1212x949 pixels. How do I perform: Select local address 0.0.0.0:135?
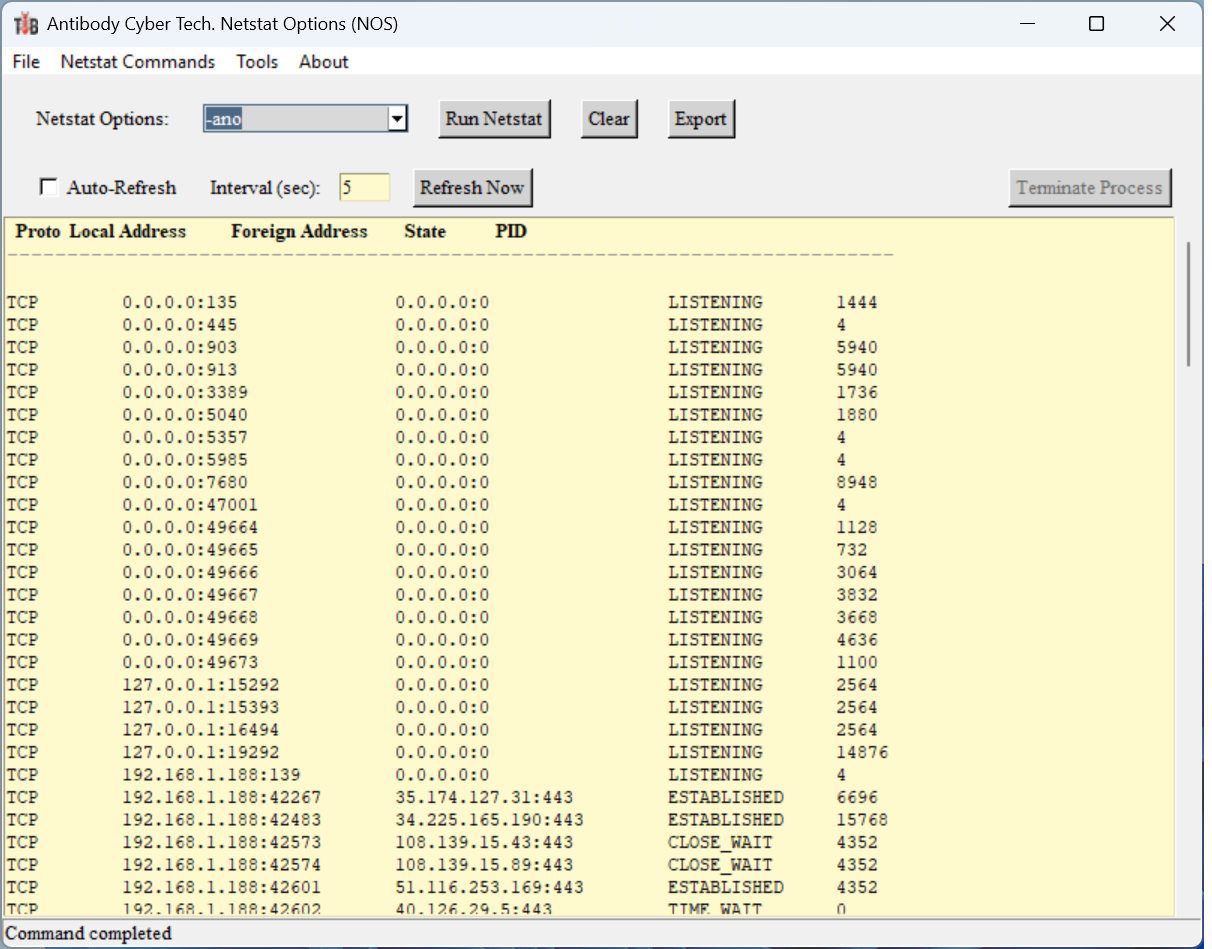(180, 302)
